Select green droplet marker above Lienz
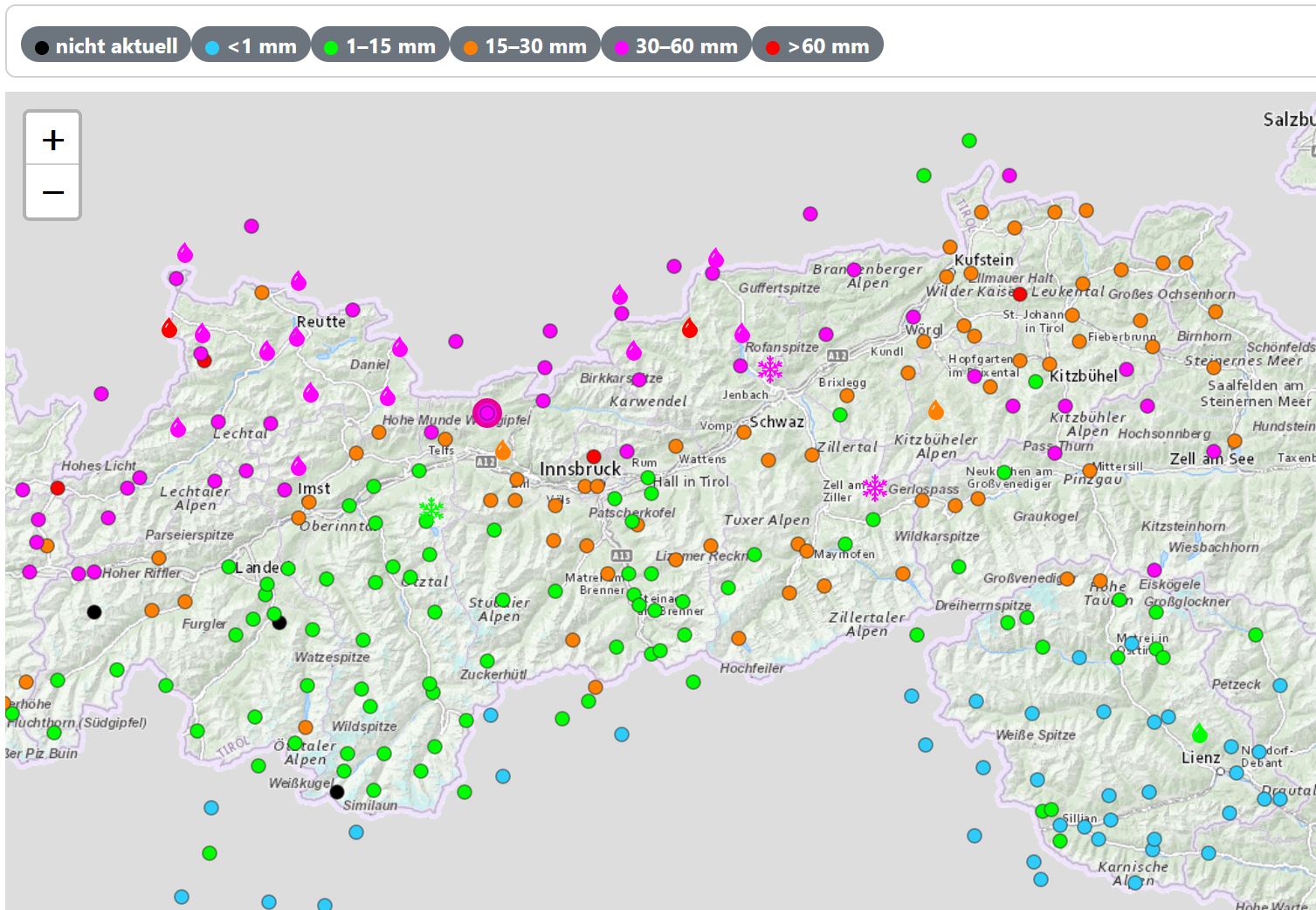This screenshot has width=1316, height=910. (1199, 733)
